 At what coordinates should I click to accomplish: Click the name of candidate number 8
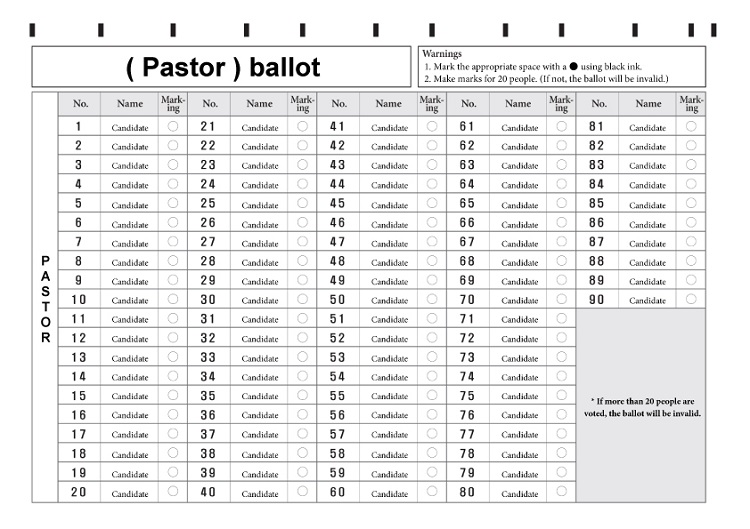click(130, 262)
